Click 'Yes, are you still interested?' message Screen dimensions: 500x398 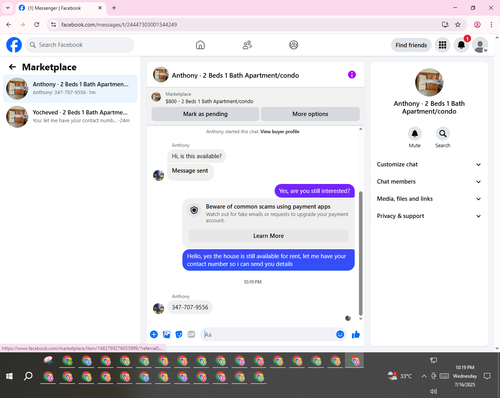[314, 191]
